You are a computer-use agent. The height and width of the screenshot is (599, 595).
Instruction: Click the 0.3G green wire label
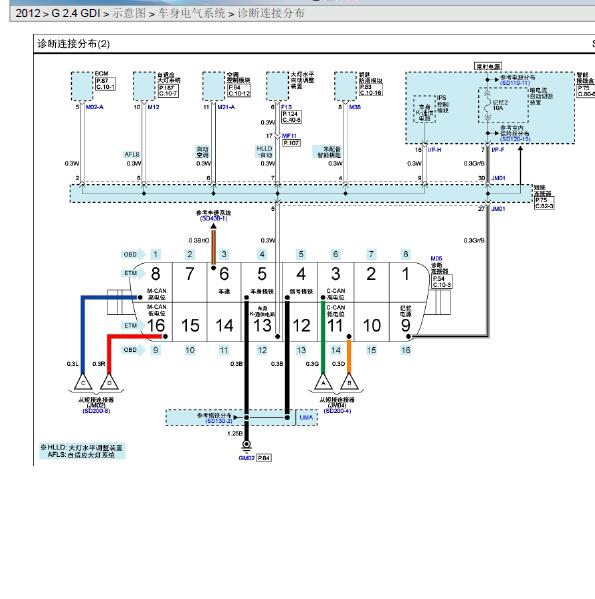pyautogui.click(x=312, y=364)
